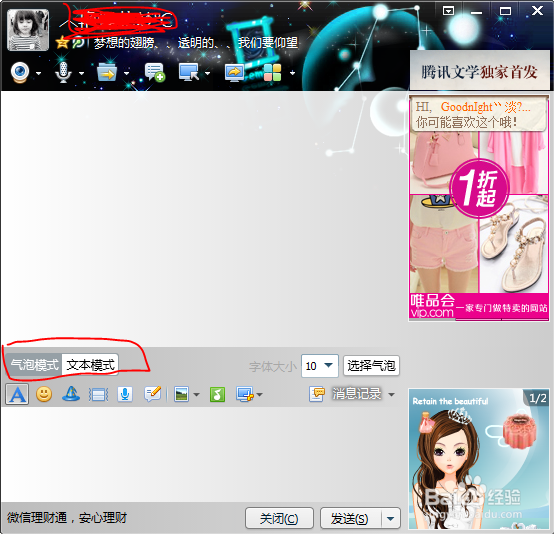Image resolution: width=554 pixels, height=534 pixels.
Task: Open remote desktop icon
Action: [189, 72]
